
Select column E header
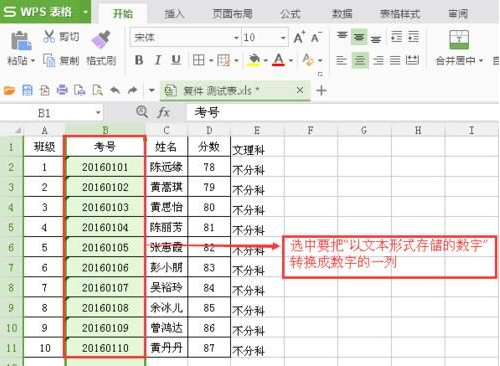point(257,130)
